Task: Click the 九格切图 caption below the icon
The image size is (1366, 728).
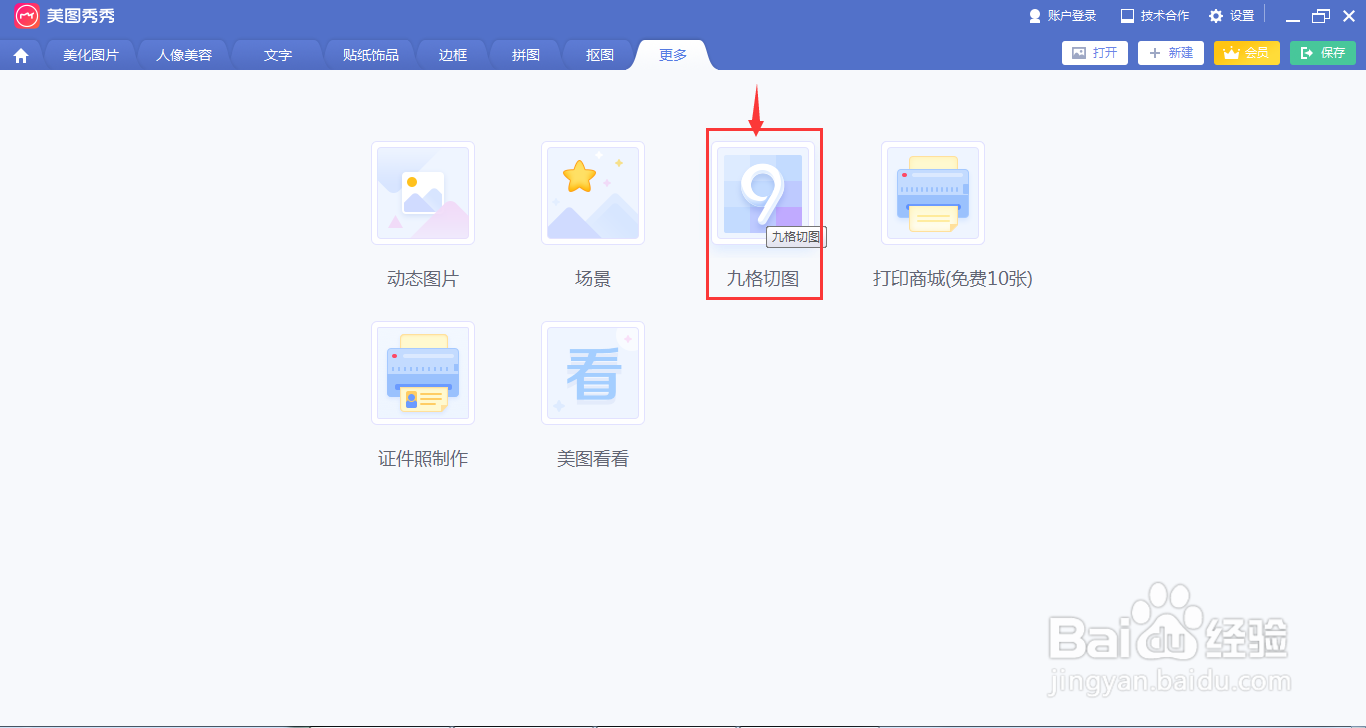Action: (x=763, y=279)
